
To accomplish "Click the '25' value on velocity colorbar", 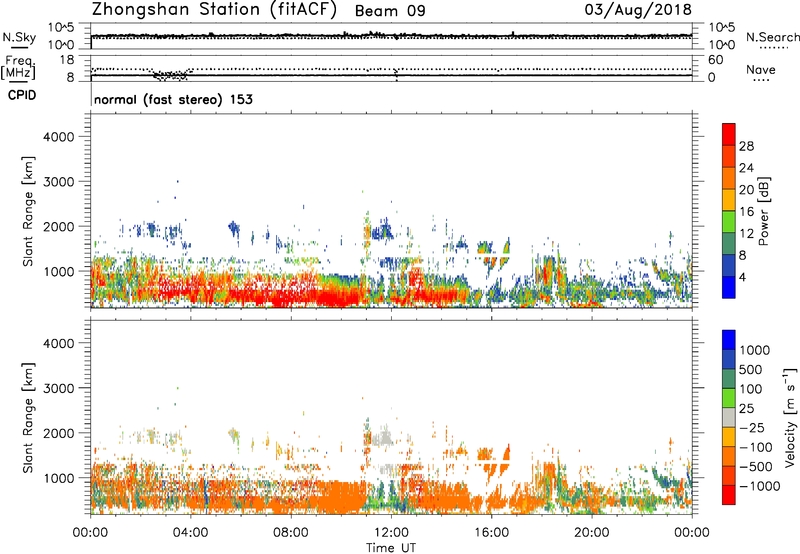I will click(746, 409).
